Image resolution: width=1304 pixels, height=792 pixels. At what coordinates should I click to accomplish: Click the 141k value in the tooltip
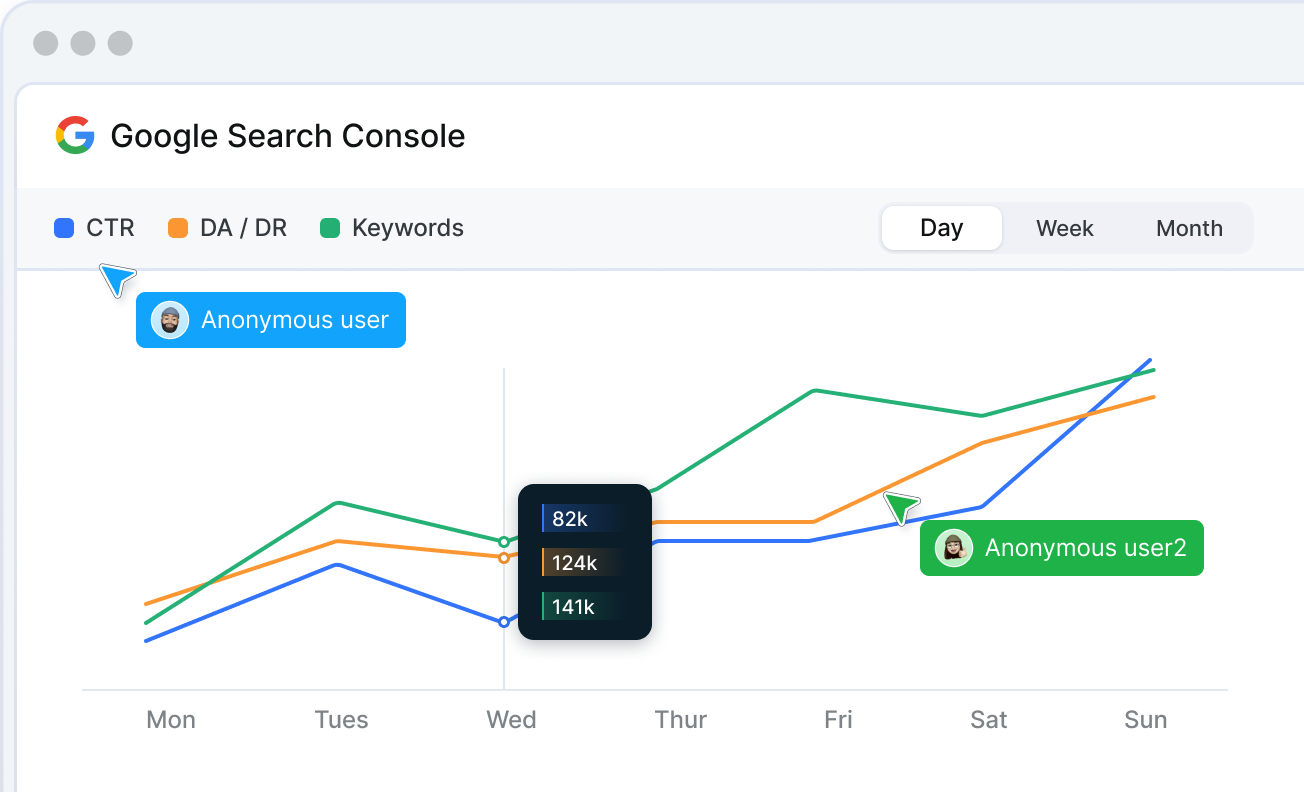point(573,606)
